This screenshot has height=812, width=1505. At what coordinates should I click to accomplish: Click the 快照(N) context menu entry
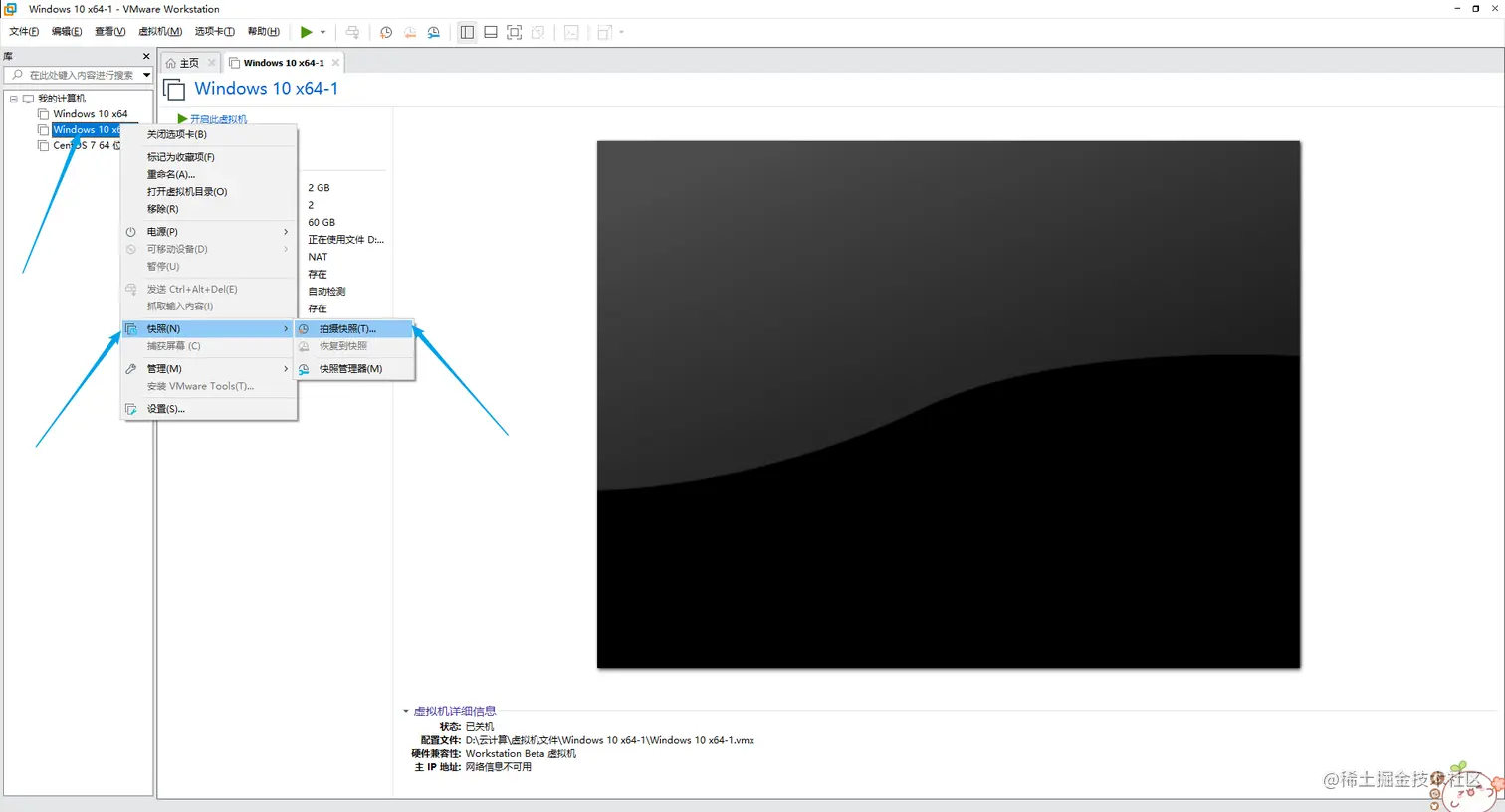point(209,329)
